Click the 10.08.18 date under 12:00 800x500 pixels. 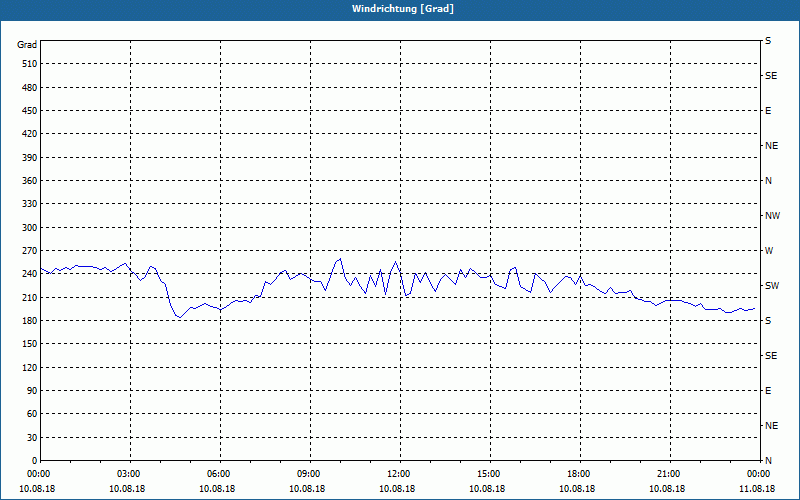[397, 489]
